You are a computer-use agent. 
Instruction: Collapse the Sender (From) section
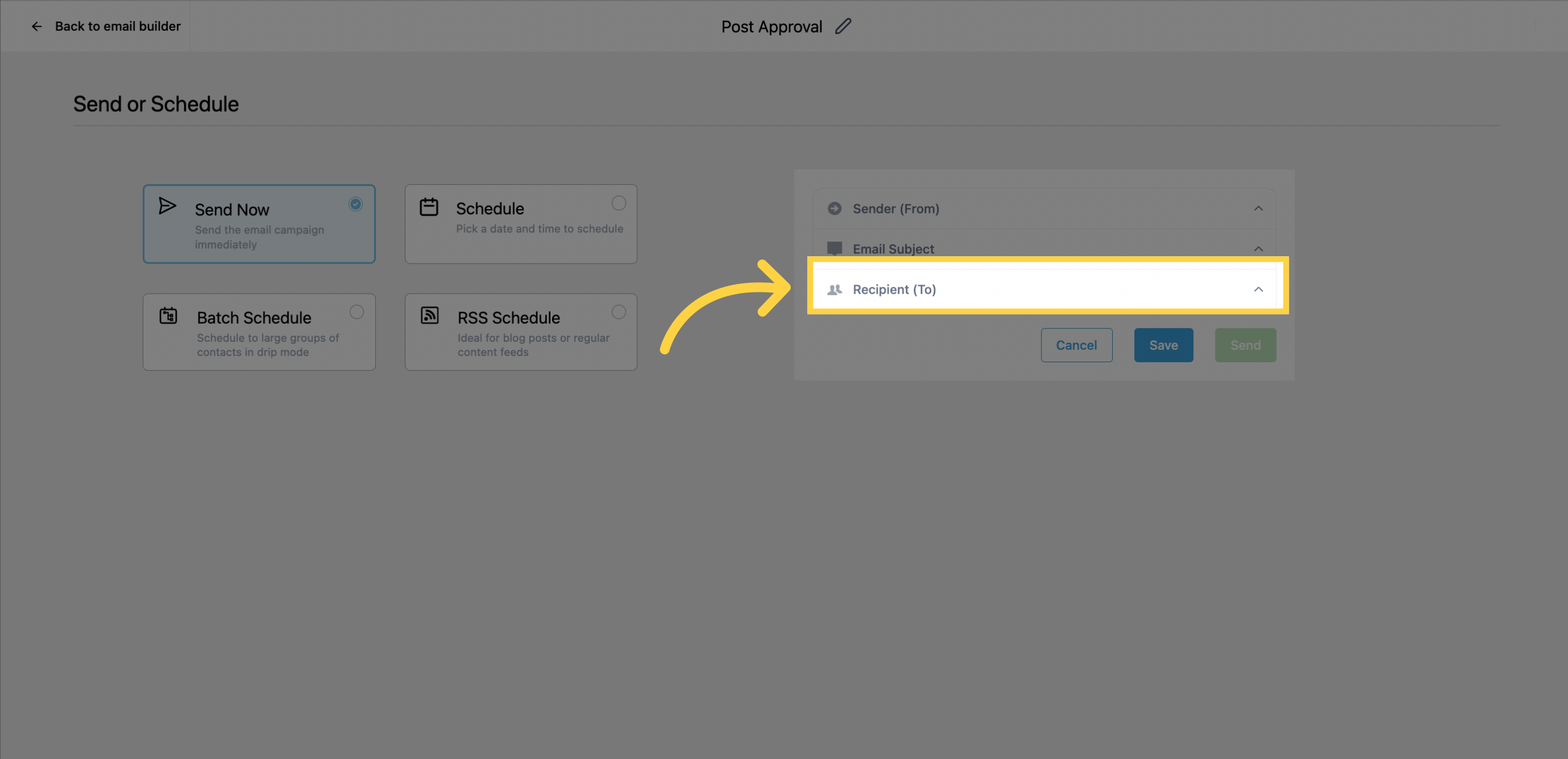pyautogui.click(x=1258, y=208)
